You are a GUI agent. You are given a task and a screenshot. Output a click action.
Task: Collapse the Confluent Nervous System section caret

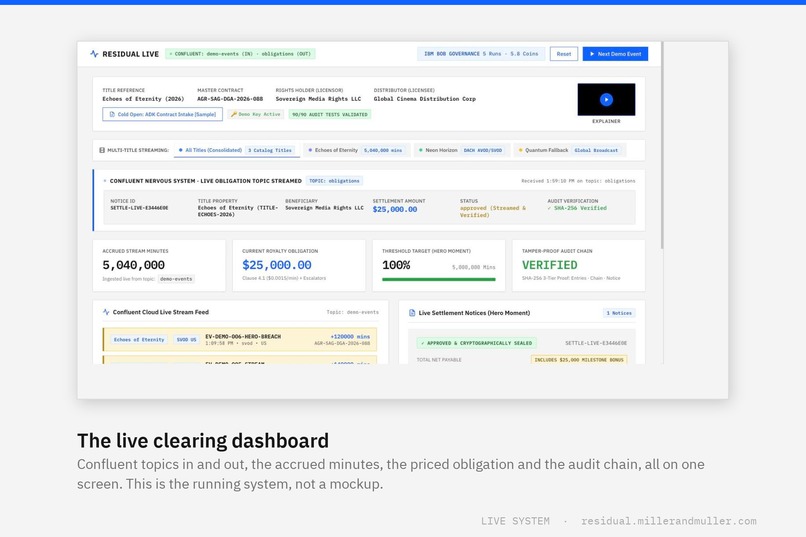[x=105, y=181]
